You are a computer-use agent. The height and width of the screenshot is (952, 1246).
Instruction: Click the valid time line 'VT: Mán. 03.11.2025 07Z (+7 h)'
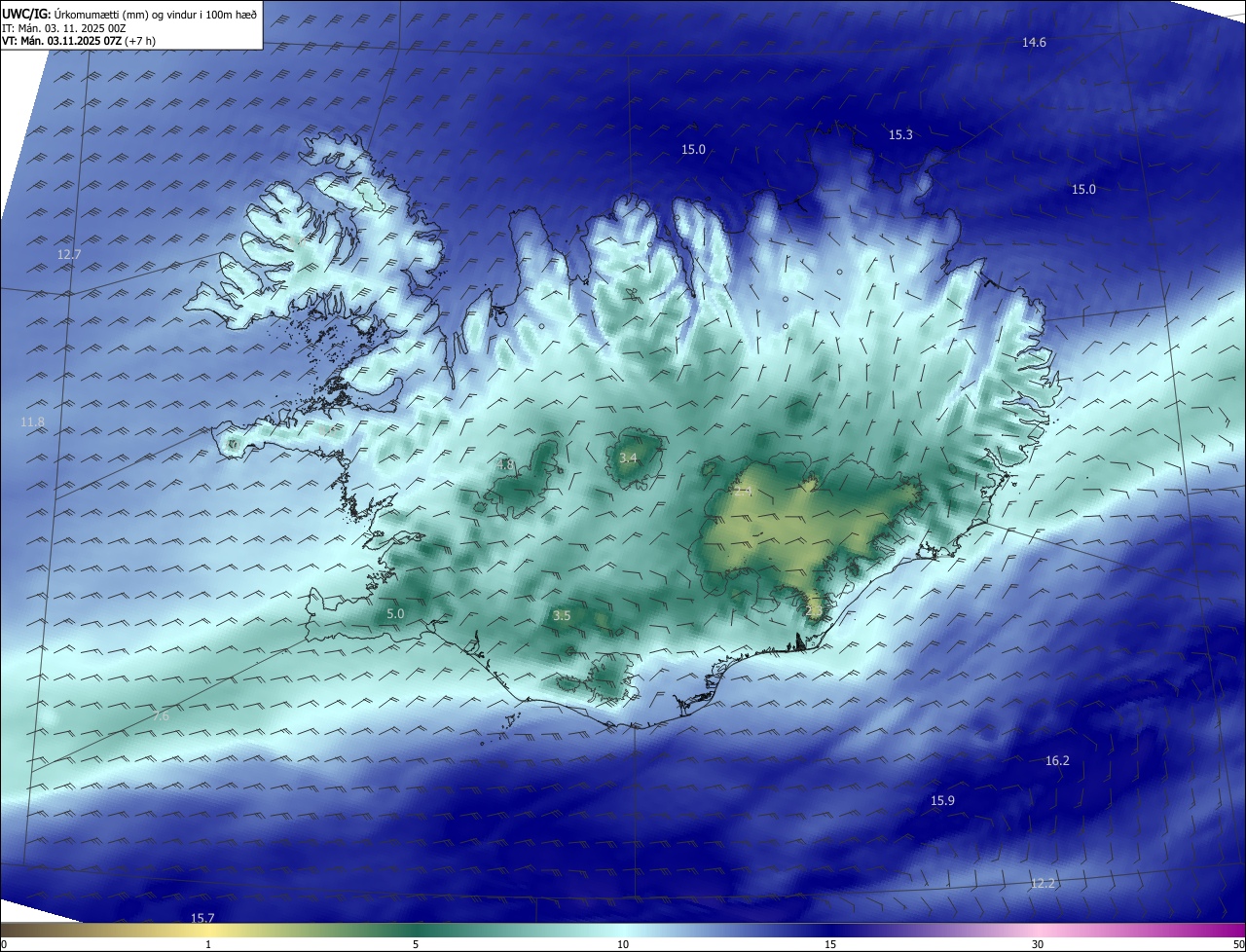(x=79, y=41)
